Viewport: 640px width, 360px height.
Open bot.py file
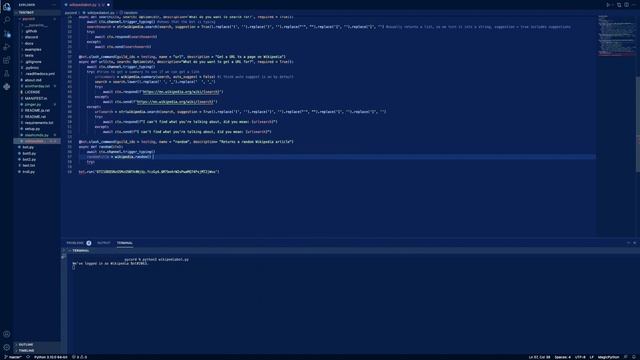[x=28, y=147]
